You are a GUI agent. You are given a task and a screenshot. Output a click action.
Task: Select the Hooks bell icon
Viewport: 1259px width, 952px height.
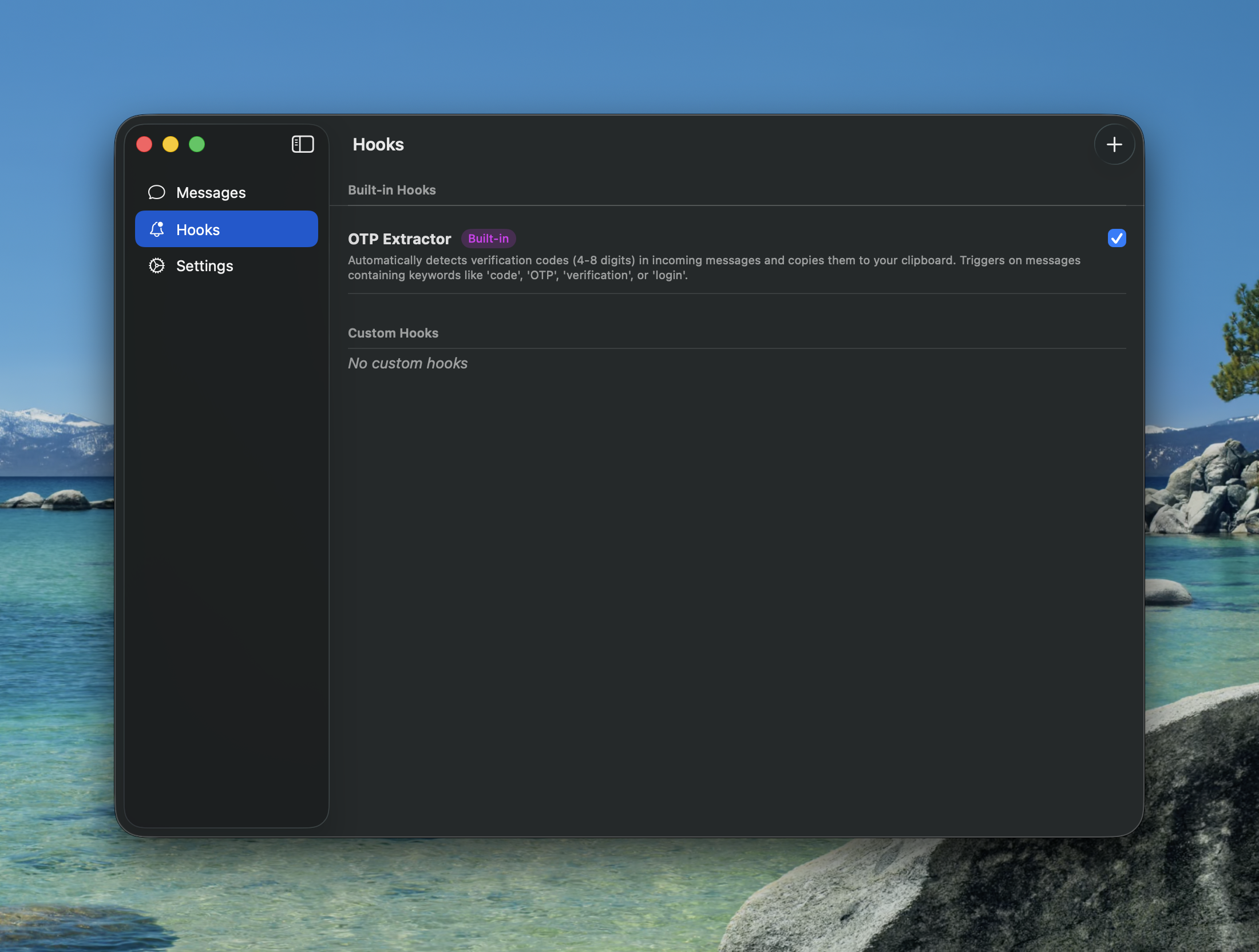point(157,229)
